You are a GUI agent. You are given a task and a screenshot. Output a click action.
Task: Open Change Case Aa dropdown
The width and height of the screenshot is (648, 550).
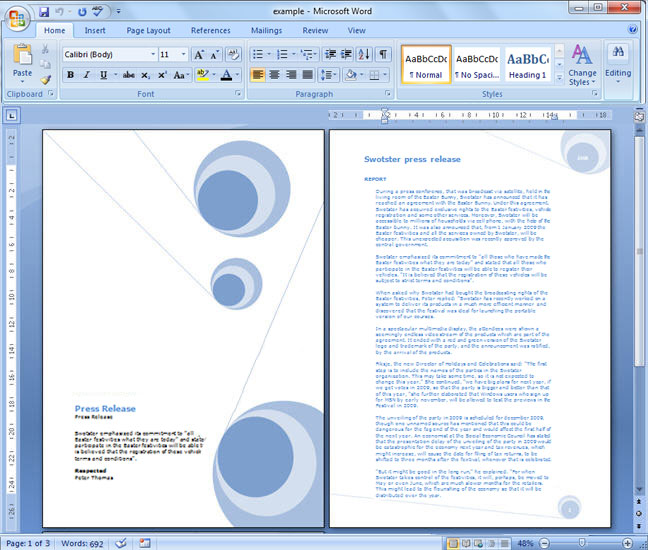pyautogui.click(x=181, y=75)
